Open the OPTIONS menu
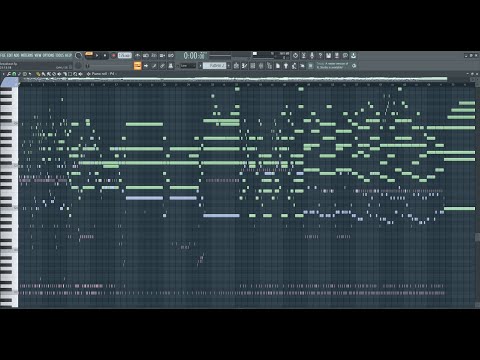Screen dimensions: 480x360 [48, 55]
